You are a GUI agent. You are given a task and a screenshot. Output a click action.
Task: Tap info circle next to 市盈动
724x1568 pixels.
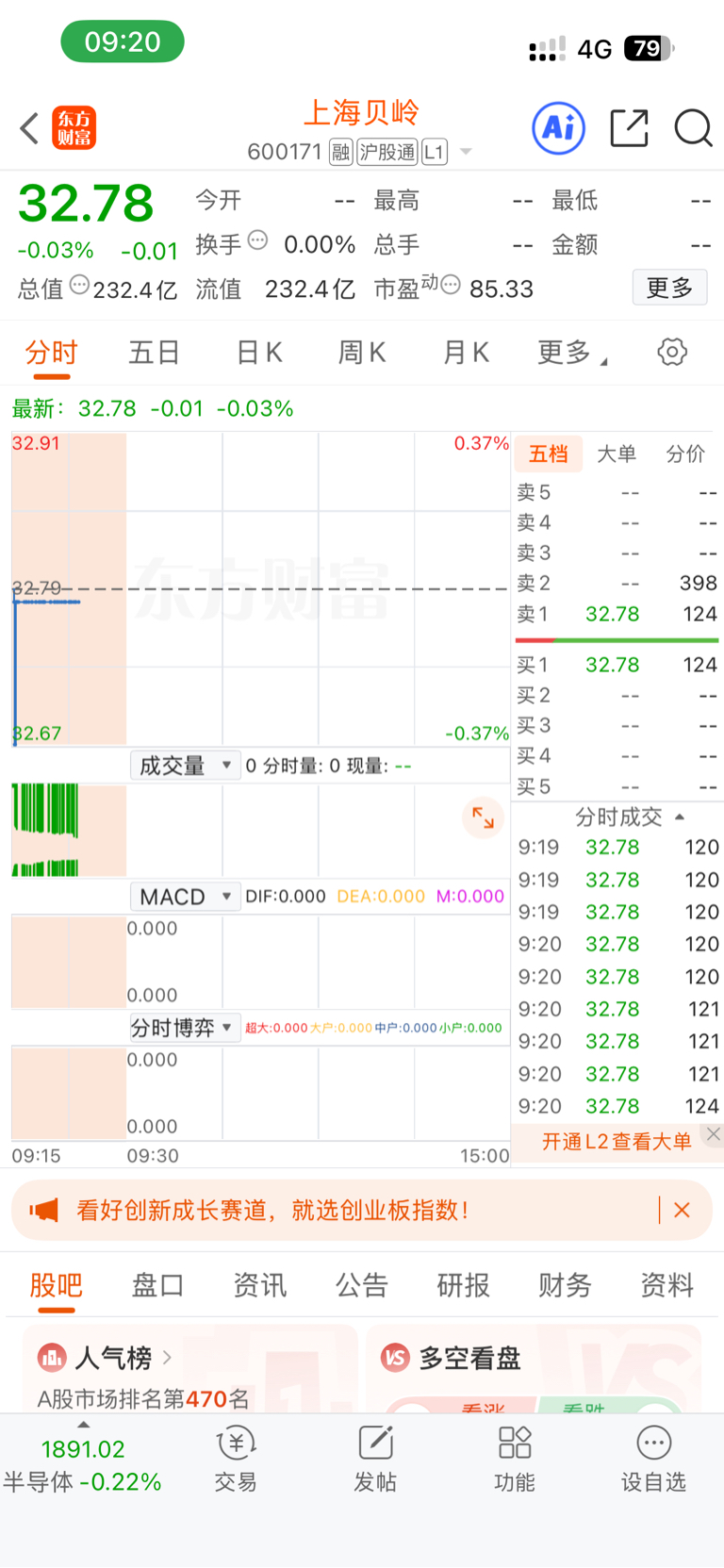pos(451,285)
